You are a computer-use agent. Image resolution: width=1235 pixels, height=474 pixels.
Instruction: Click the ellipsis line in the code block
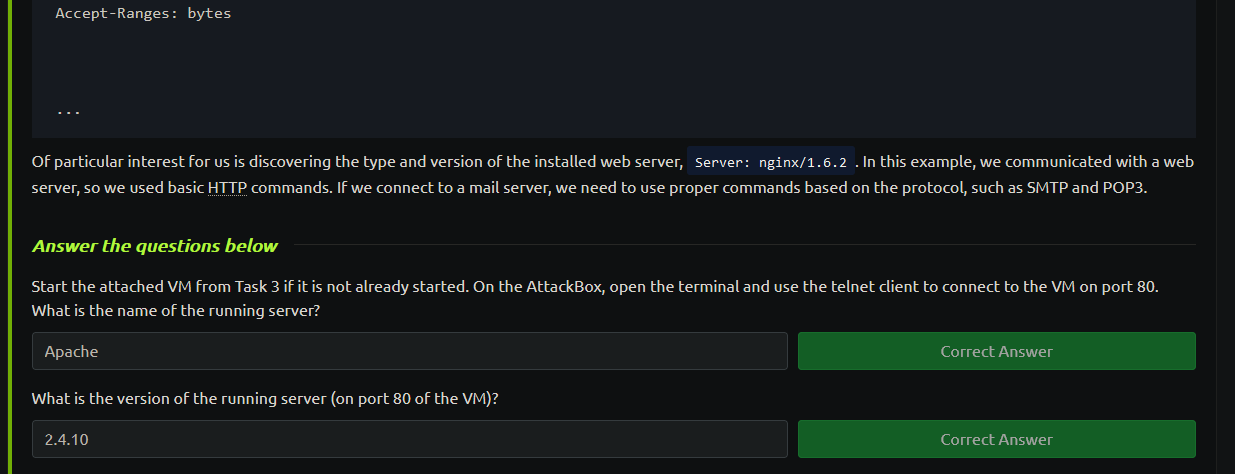coord(68,112)
